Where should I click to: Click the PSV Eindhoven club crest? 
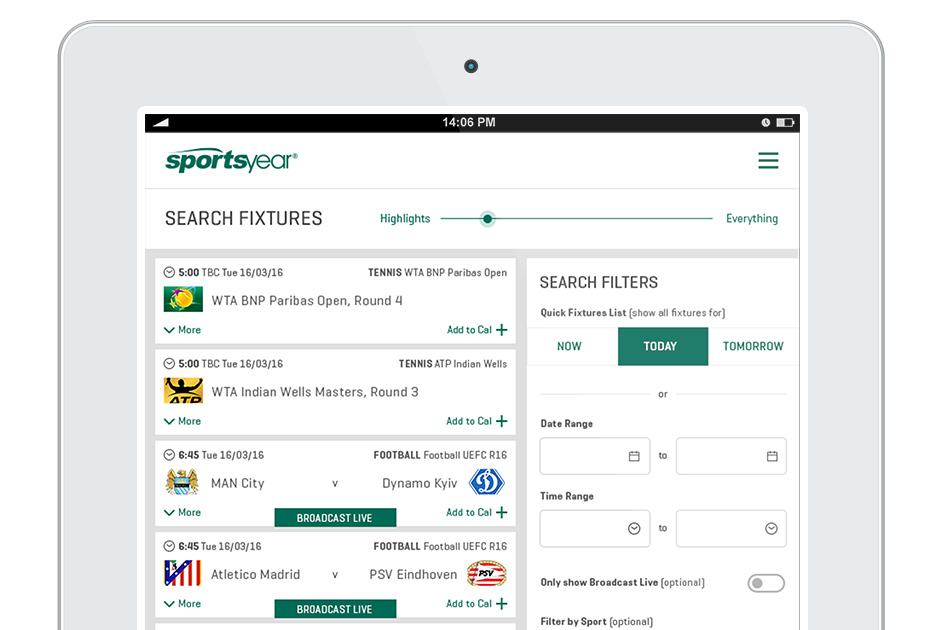pyautogui.click(x=487, y=574)
